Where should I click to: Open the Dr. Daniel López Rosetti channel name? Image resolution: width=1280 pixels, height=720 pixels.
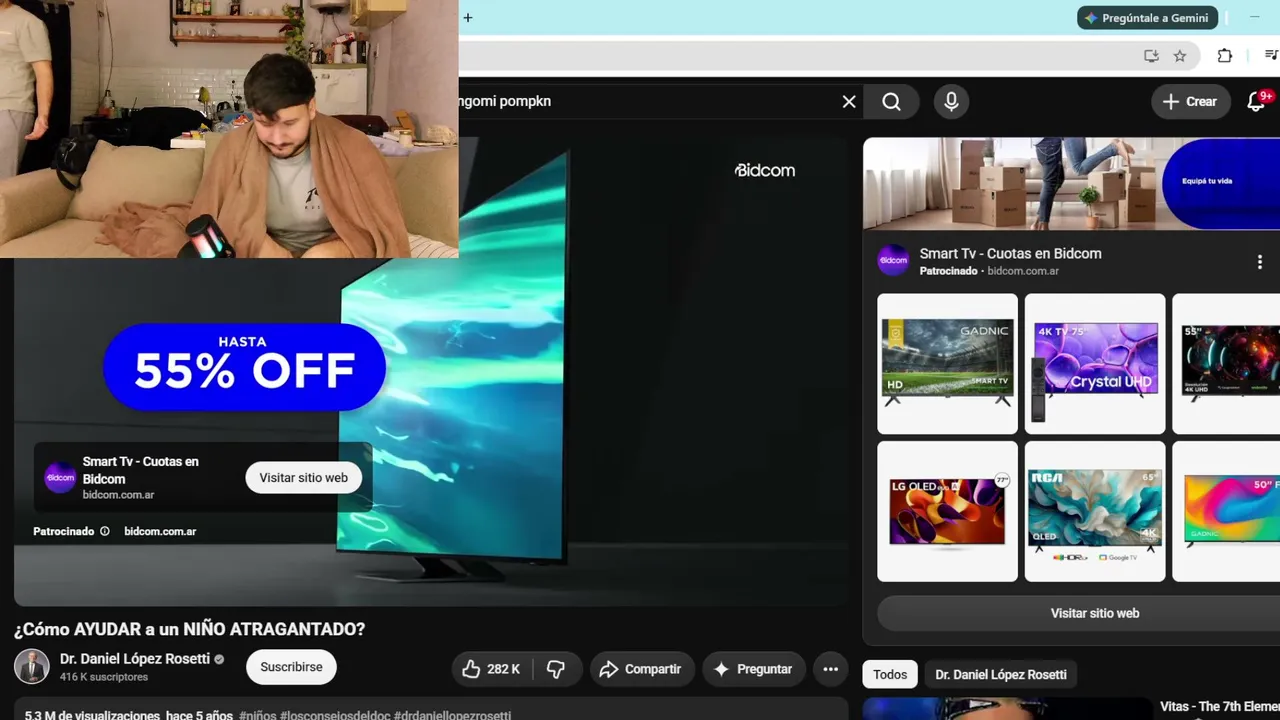coord(135,659)
